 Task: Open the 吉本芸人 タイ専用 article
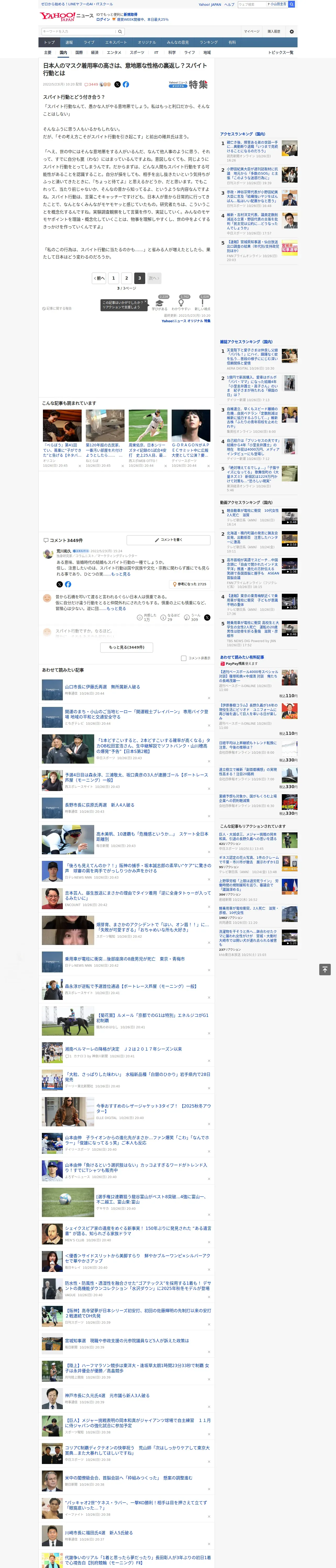pos(138,895)
